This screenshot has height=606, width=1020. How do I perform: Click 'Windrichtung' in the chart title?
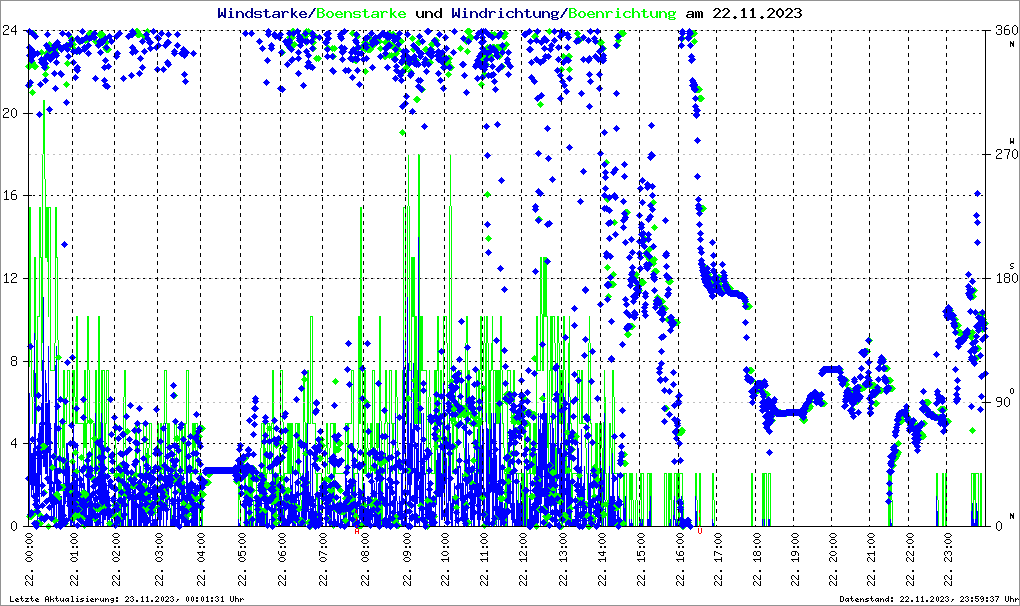(507, 13)
